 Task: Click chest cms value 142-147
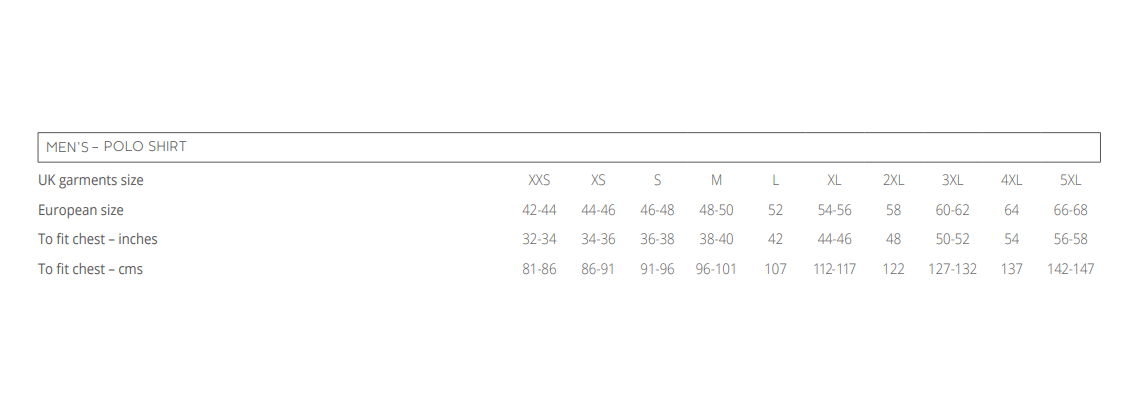coord(1070,269)
